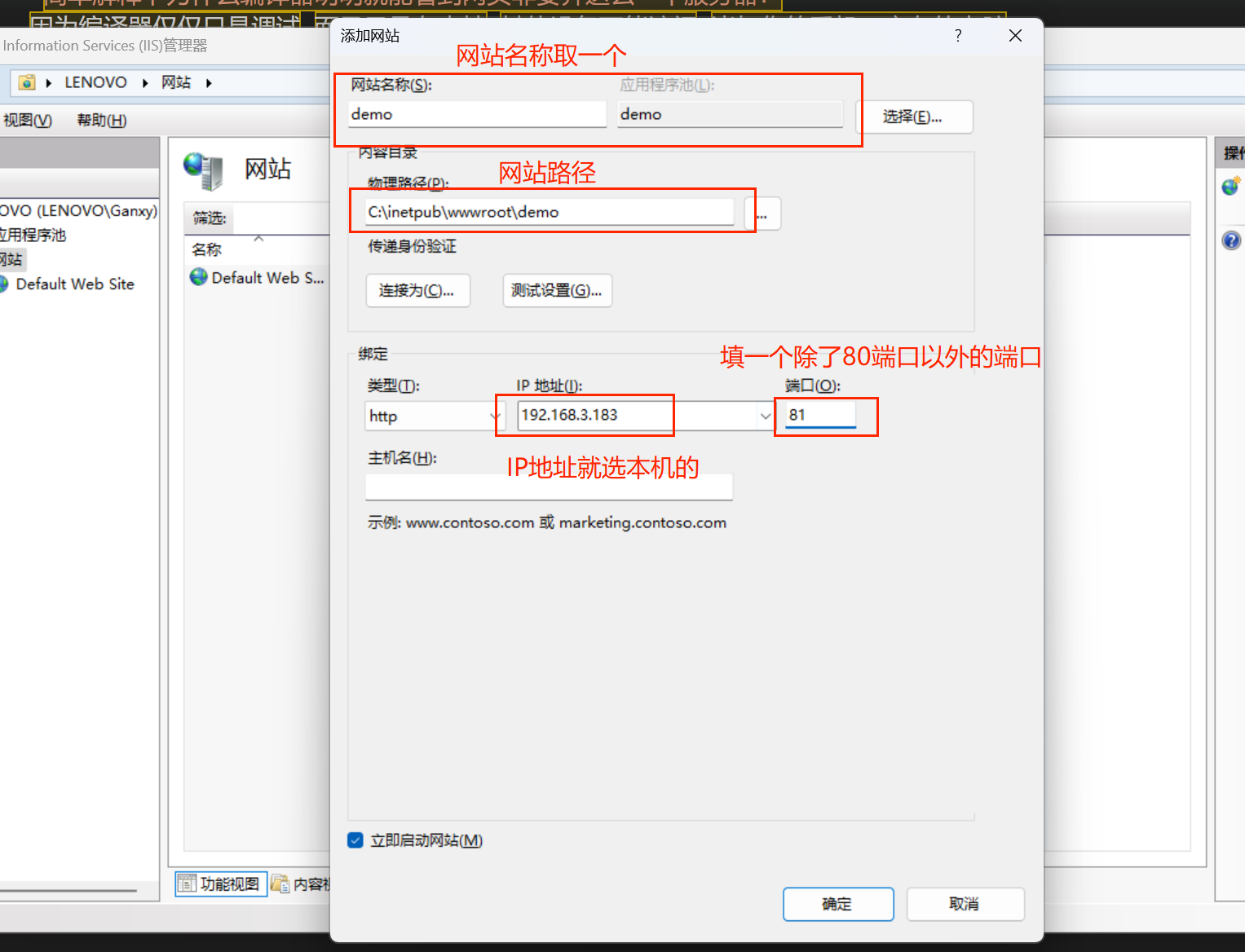Select the LENOVO server node in tree

(x=78, y=210)
